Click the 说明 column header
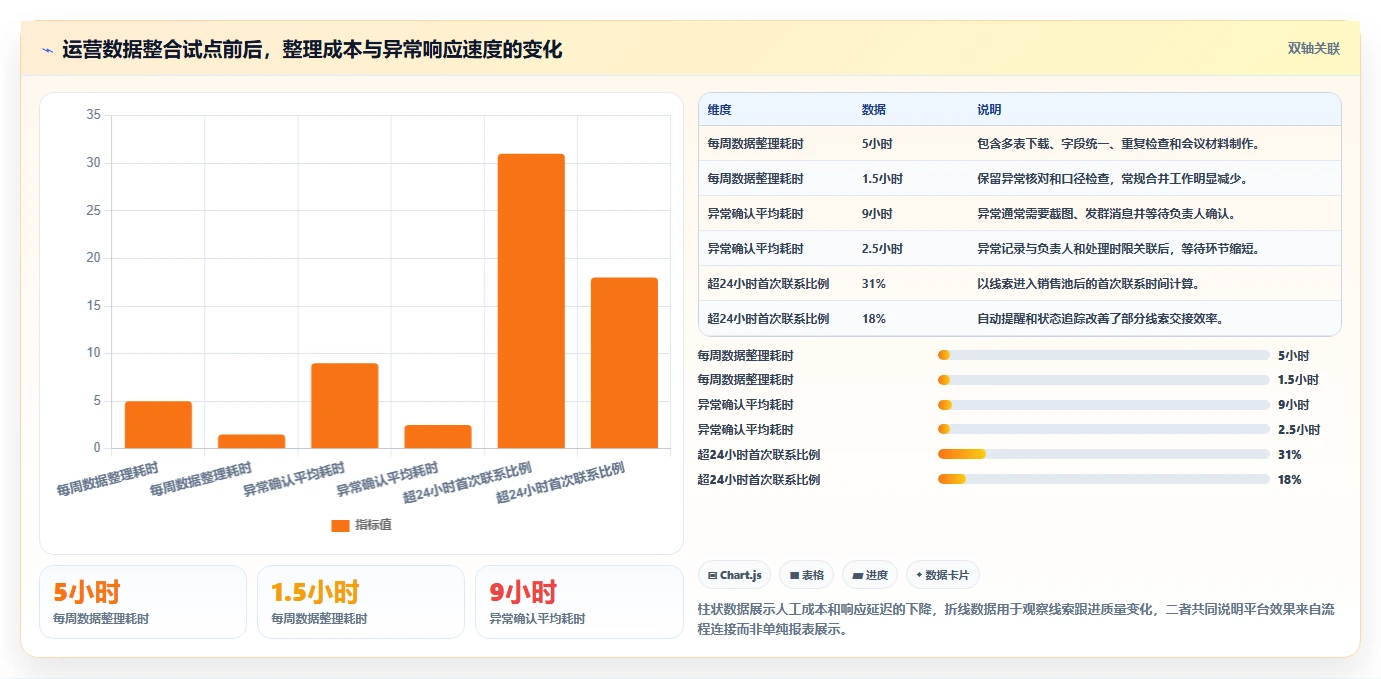The height and width of the screenshot is (679, 1381). tap(989, 110)
